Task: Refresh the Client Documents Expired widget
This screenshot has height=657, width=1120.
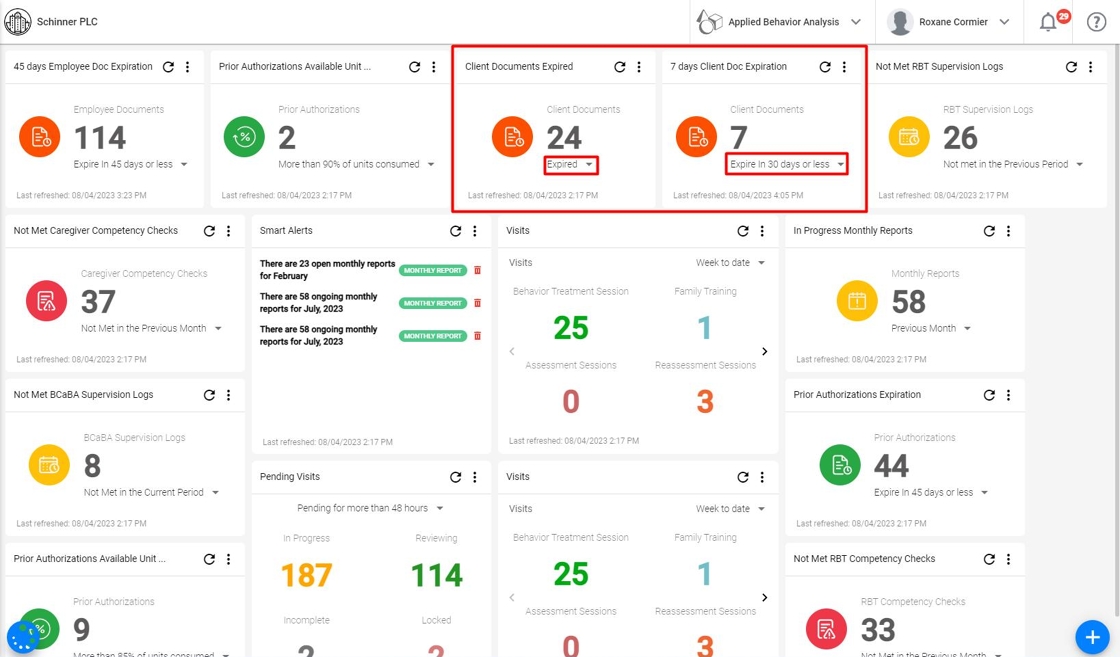Action: [619, 66]
